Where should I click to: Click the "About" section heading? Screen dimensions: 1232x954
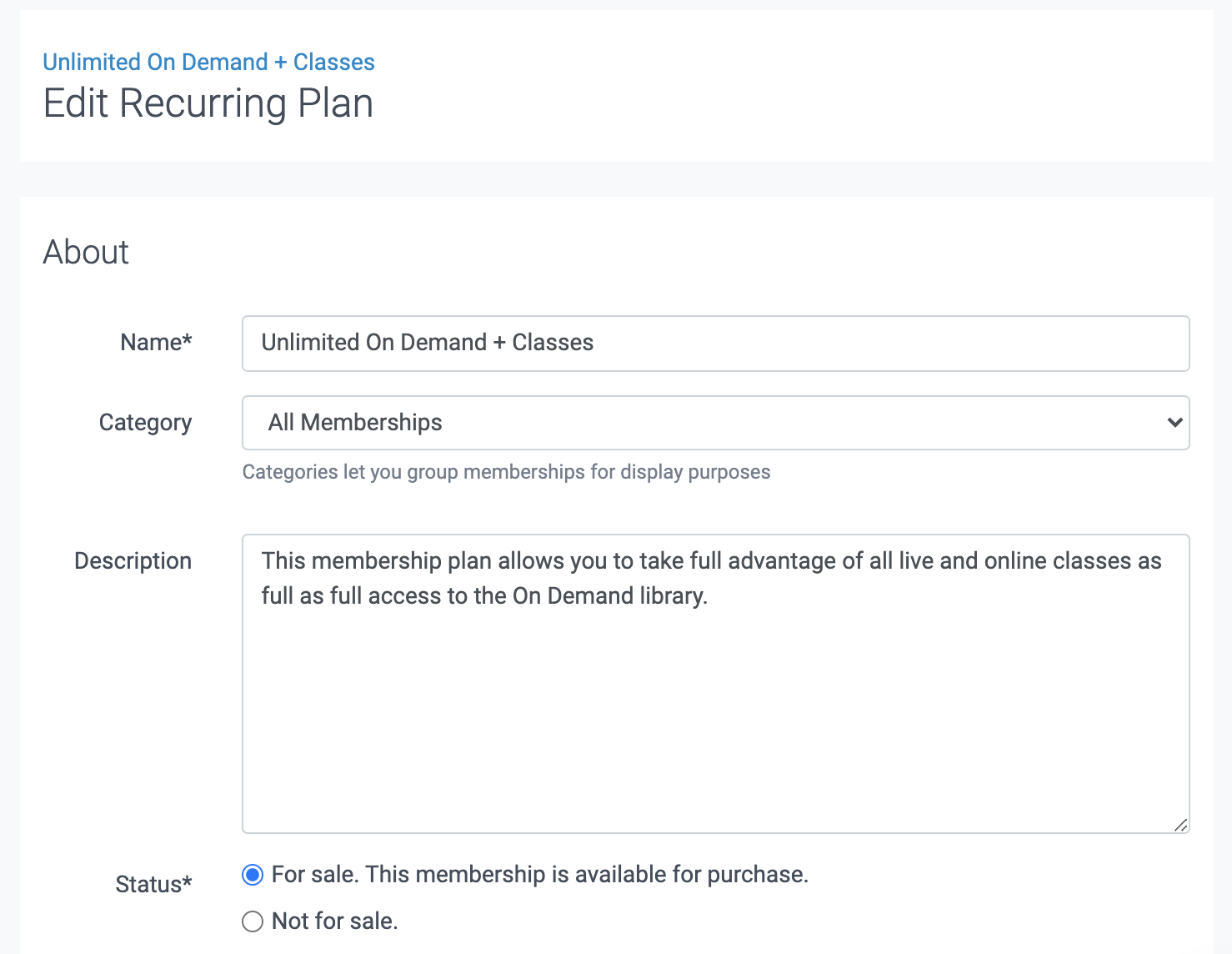point(86,252)
